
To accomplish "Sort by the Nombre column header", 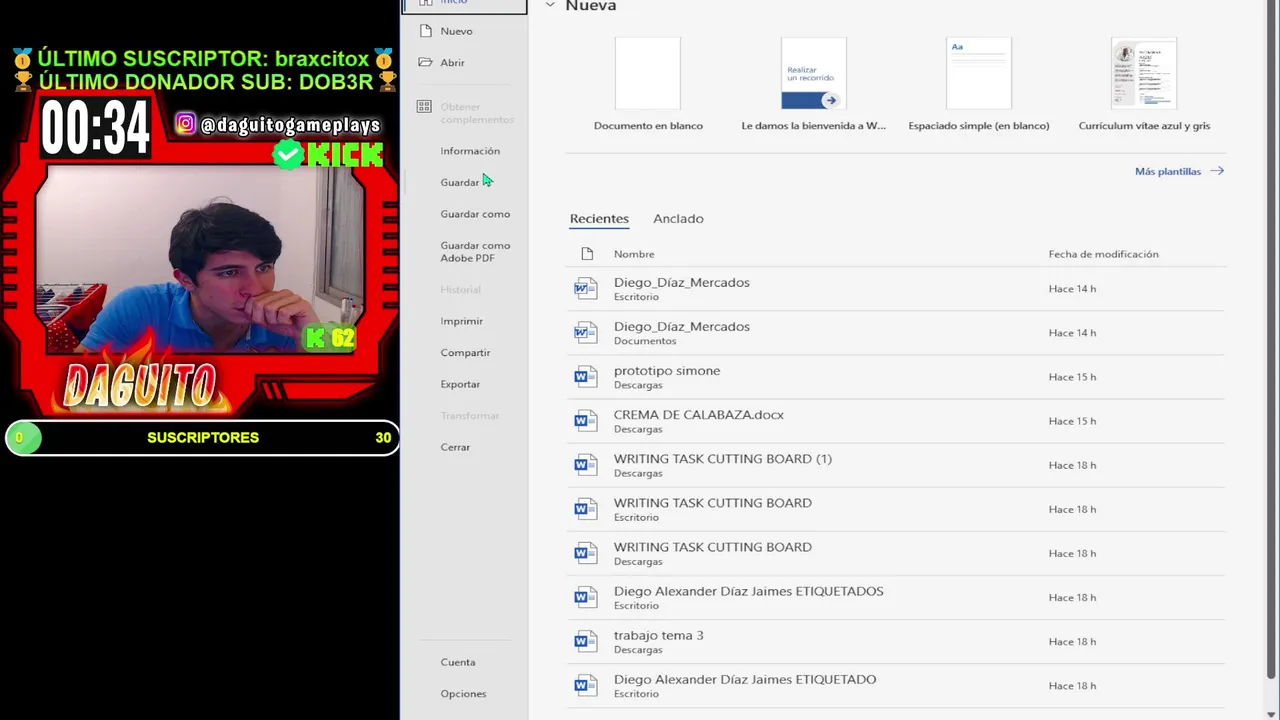I will click(x=634, y=254).
